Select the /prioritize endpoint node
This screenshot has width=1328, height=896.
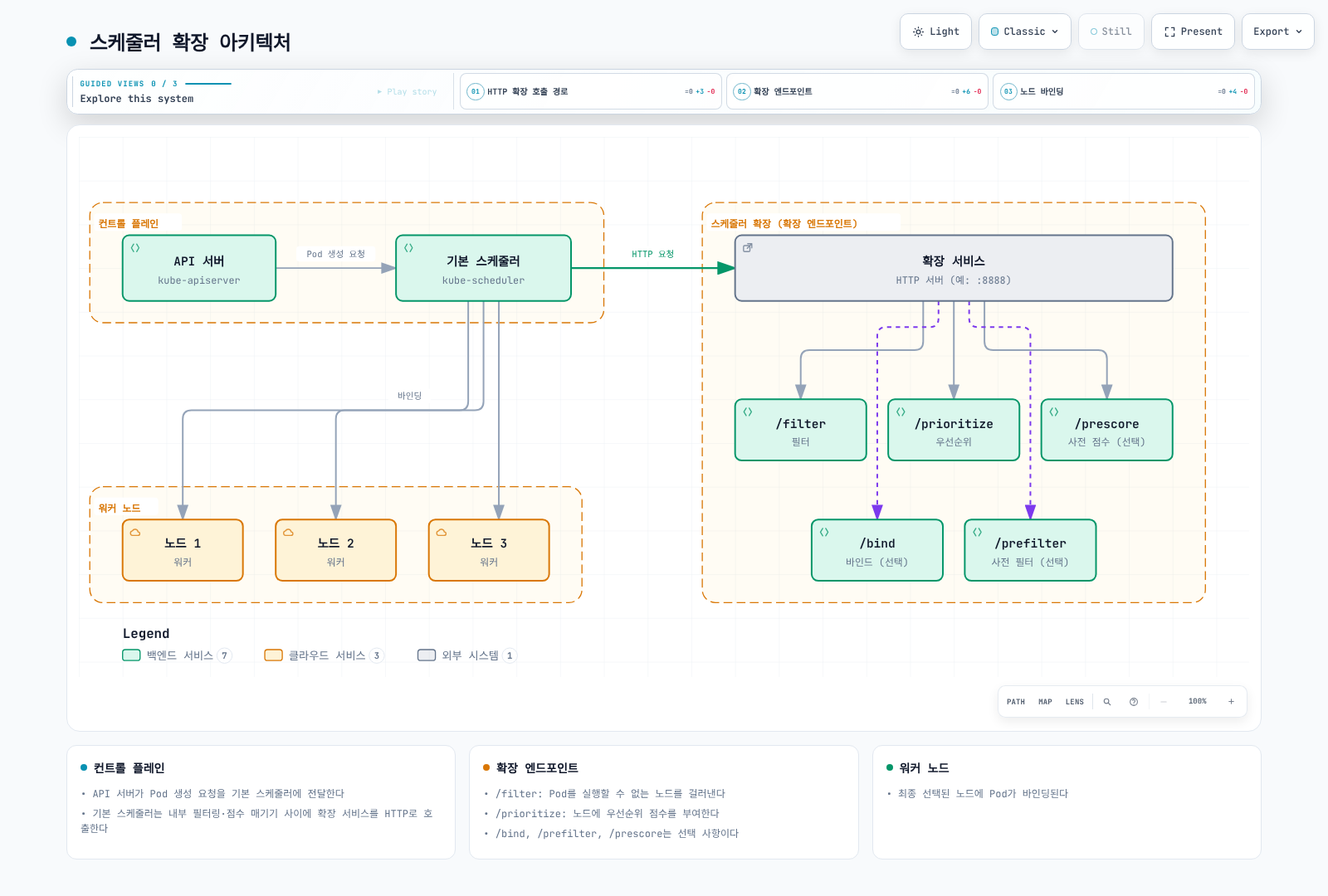(x=954, y=430)
